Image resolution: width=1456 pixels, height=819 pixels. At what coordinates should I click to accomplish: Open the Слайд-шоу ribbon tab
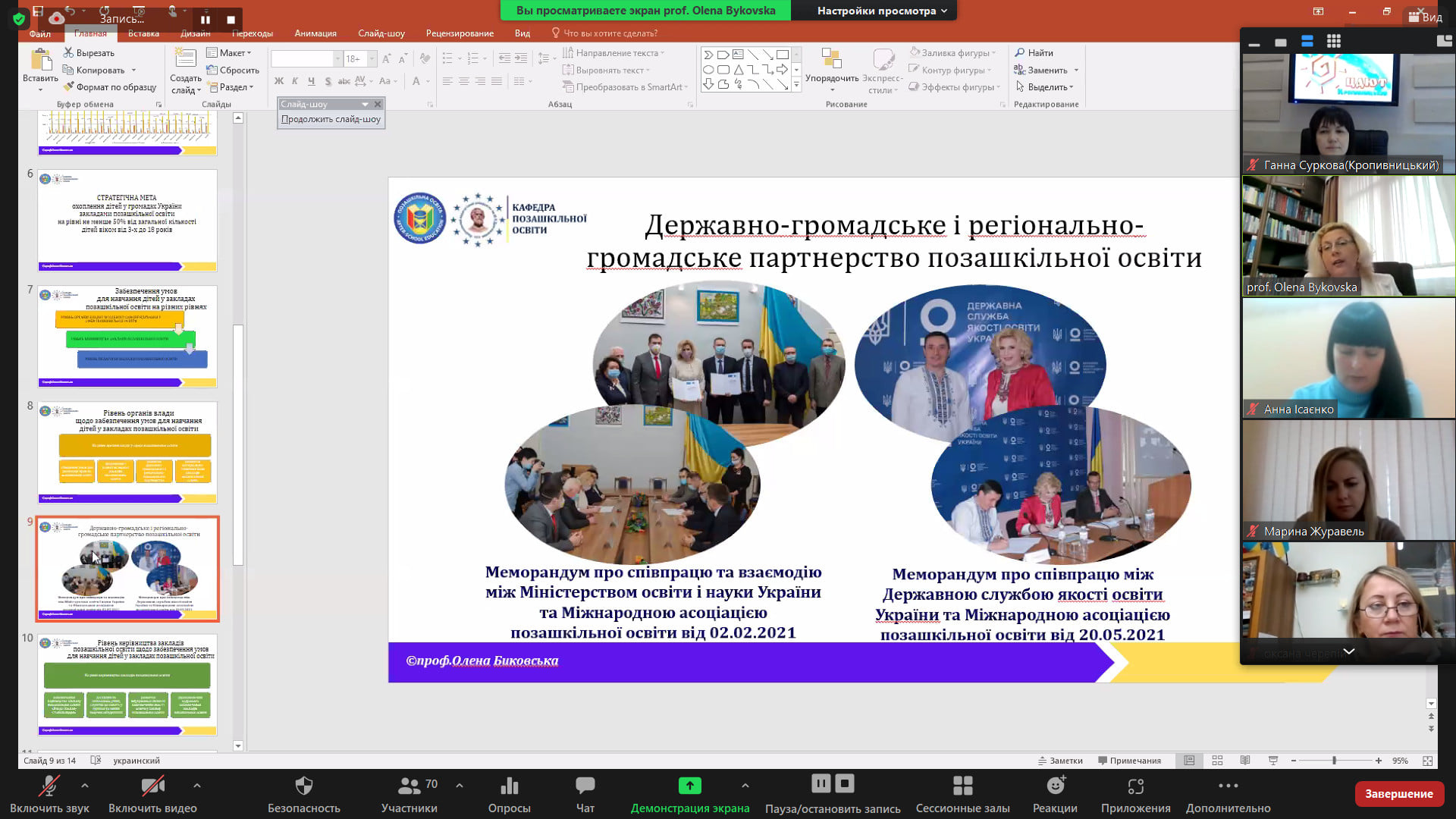tap(381, 33)
